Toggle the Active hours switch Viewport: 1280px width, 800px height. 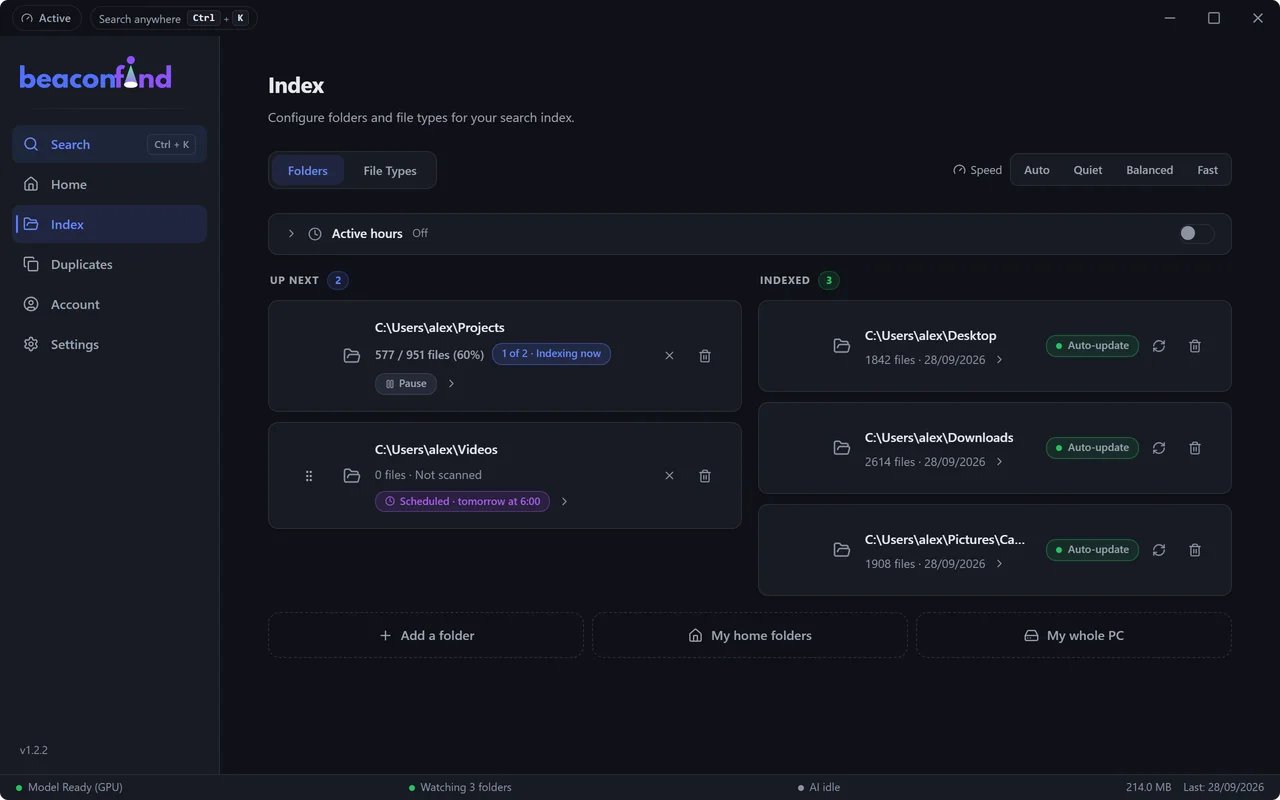(1196, 233)
